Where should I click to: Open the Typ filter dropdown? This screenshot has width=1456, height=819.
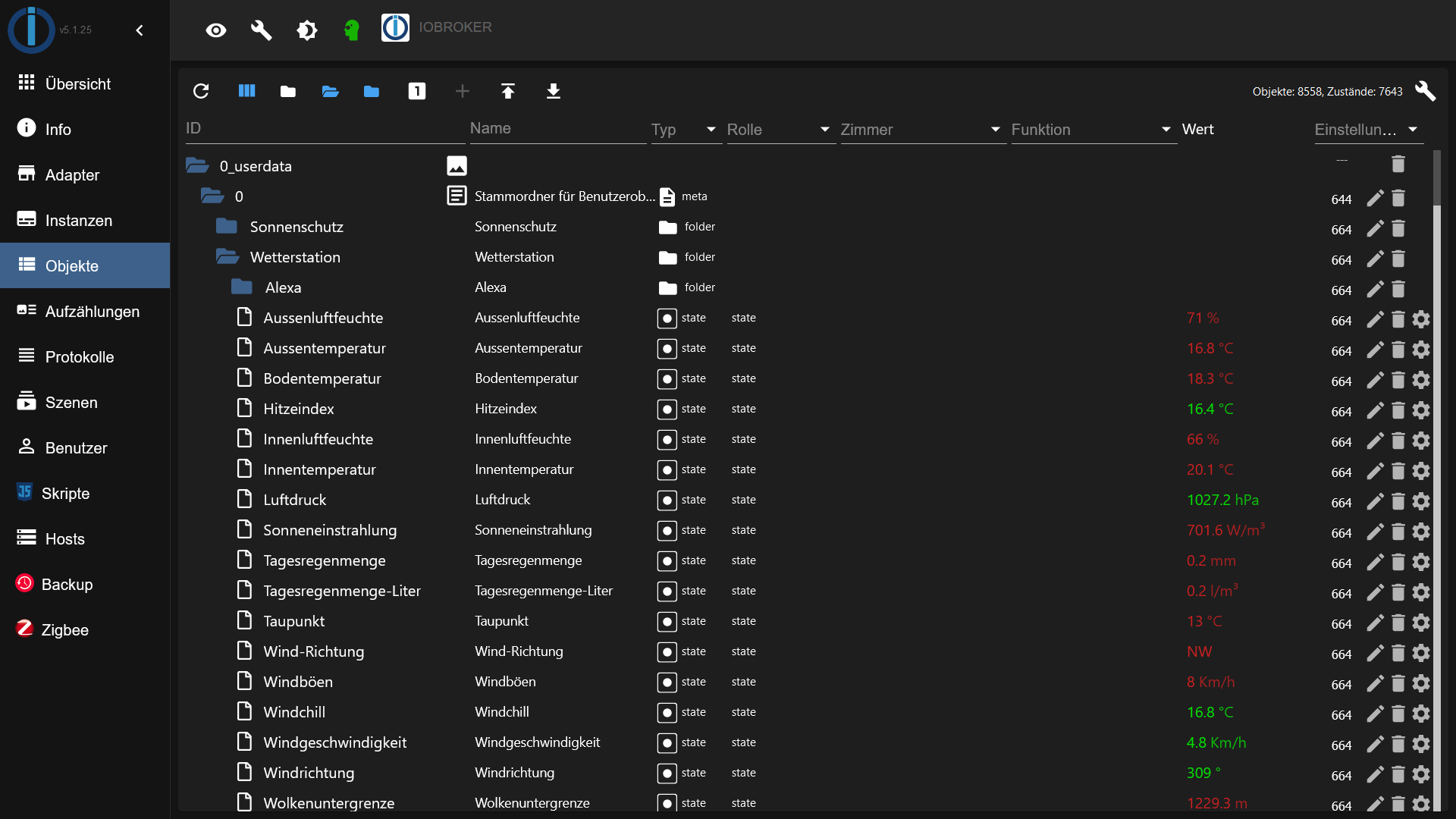[686, 130]
